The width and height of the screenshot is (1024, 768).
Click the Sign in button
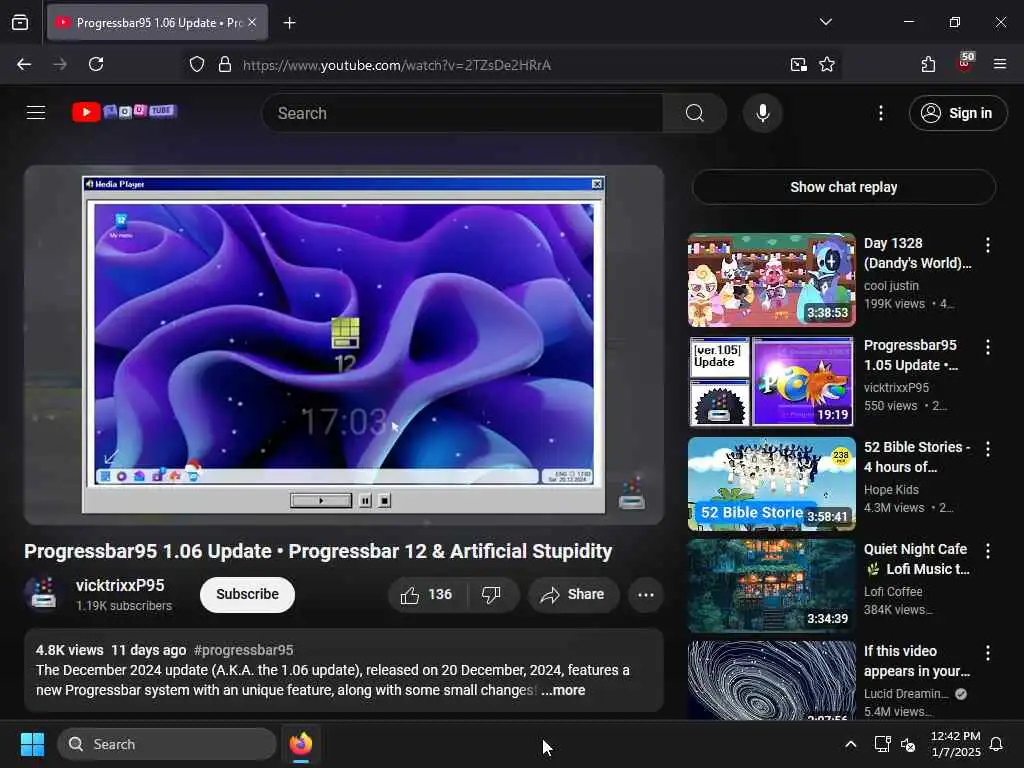coord(958,113)
